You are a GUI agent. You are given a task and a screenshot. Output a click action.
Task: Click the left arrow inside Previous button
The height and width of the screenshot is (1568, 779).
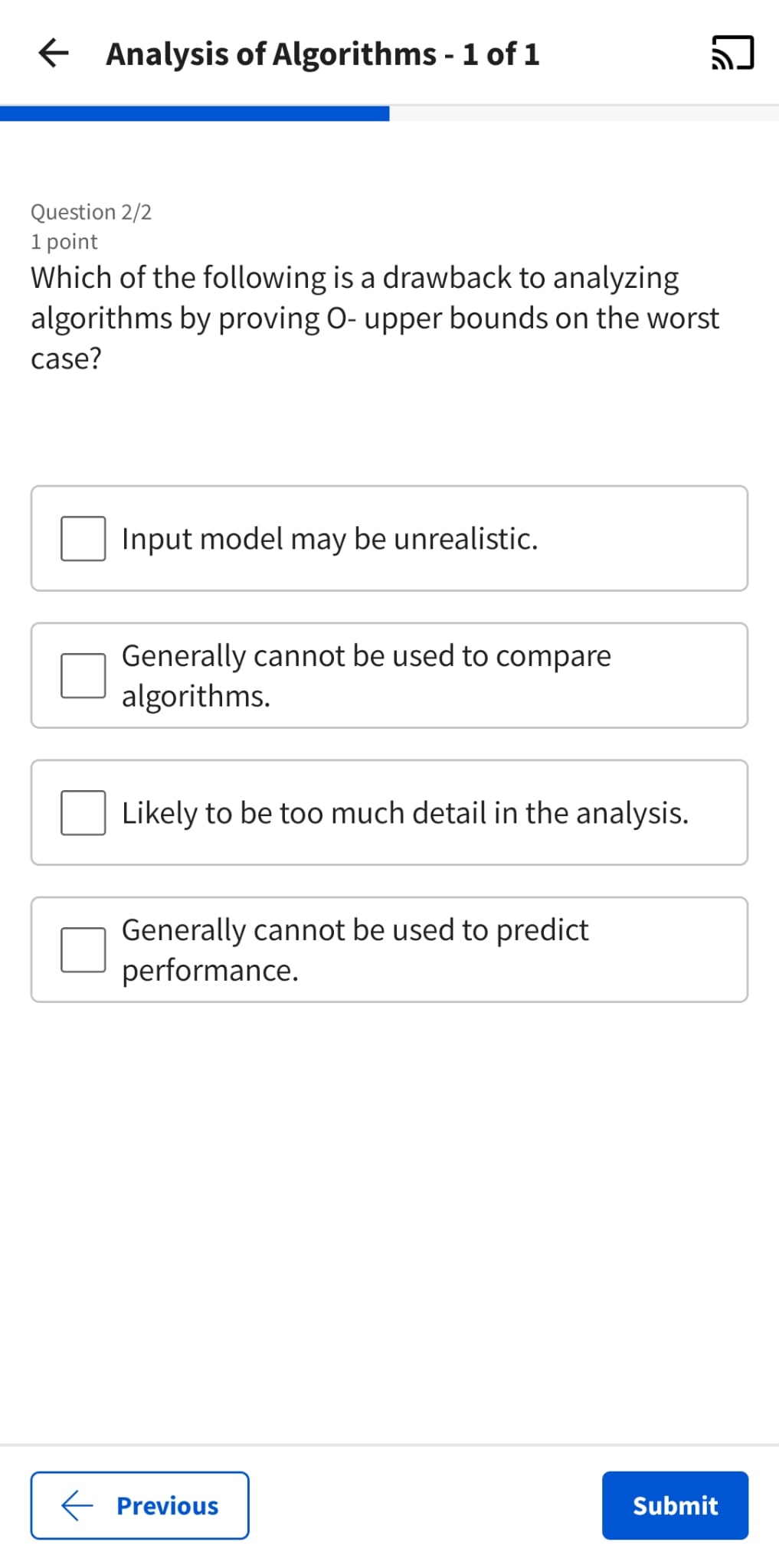point(76,1505)
